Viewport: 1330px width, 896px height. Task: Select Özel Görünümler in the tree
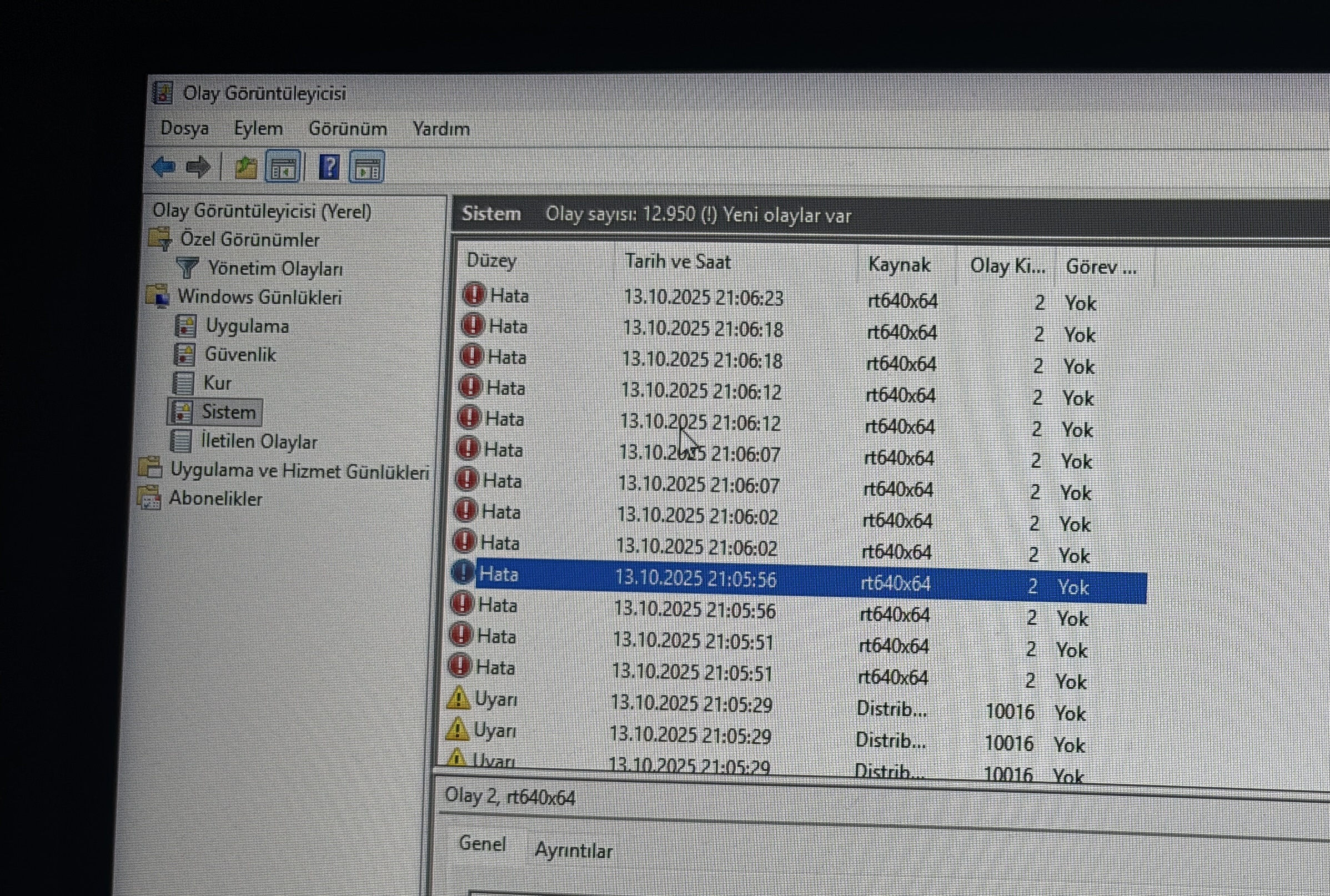(250, 240)
